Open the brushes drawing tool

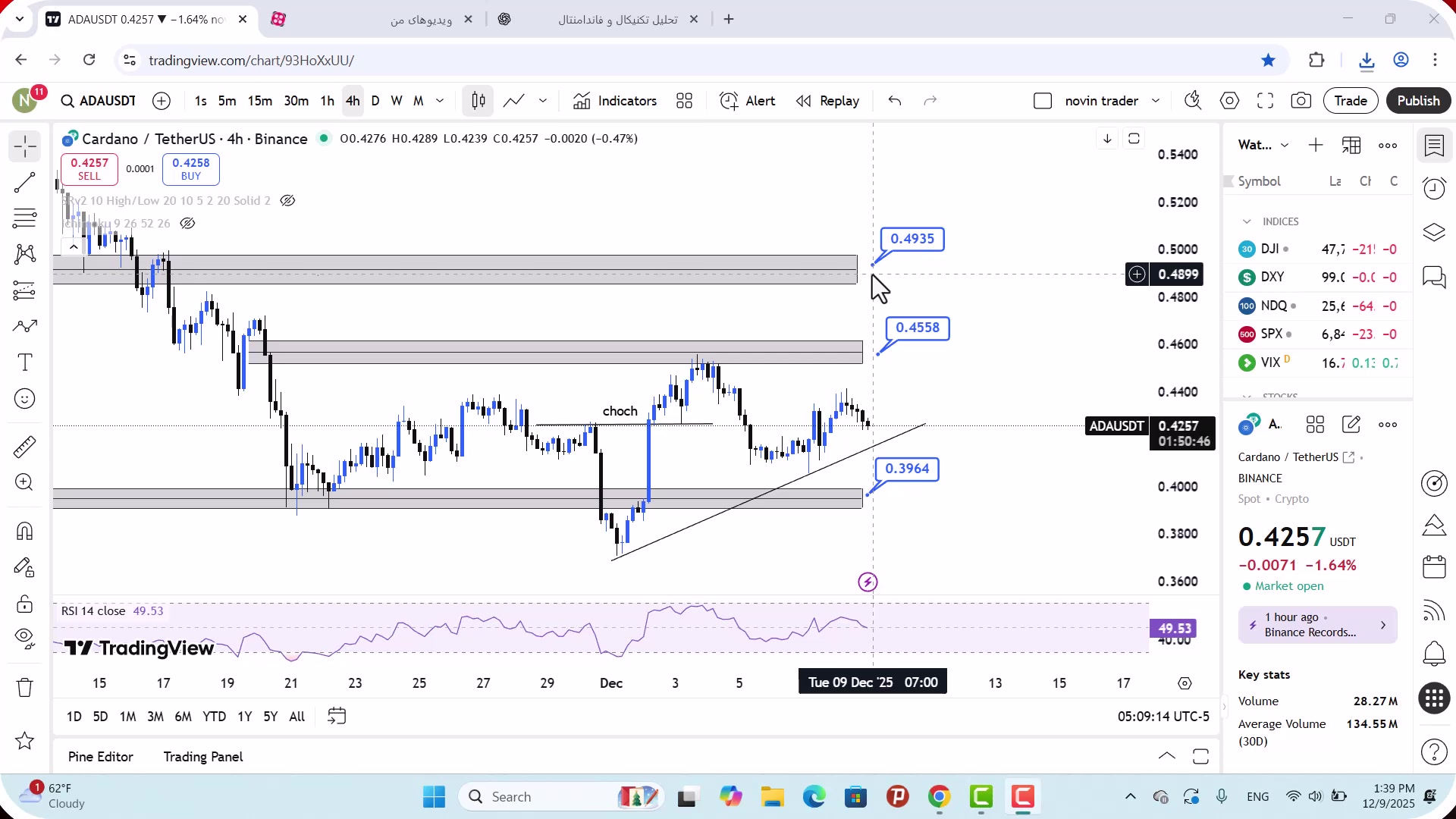pos(25,327)
